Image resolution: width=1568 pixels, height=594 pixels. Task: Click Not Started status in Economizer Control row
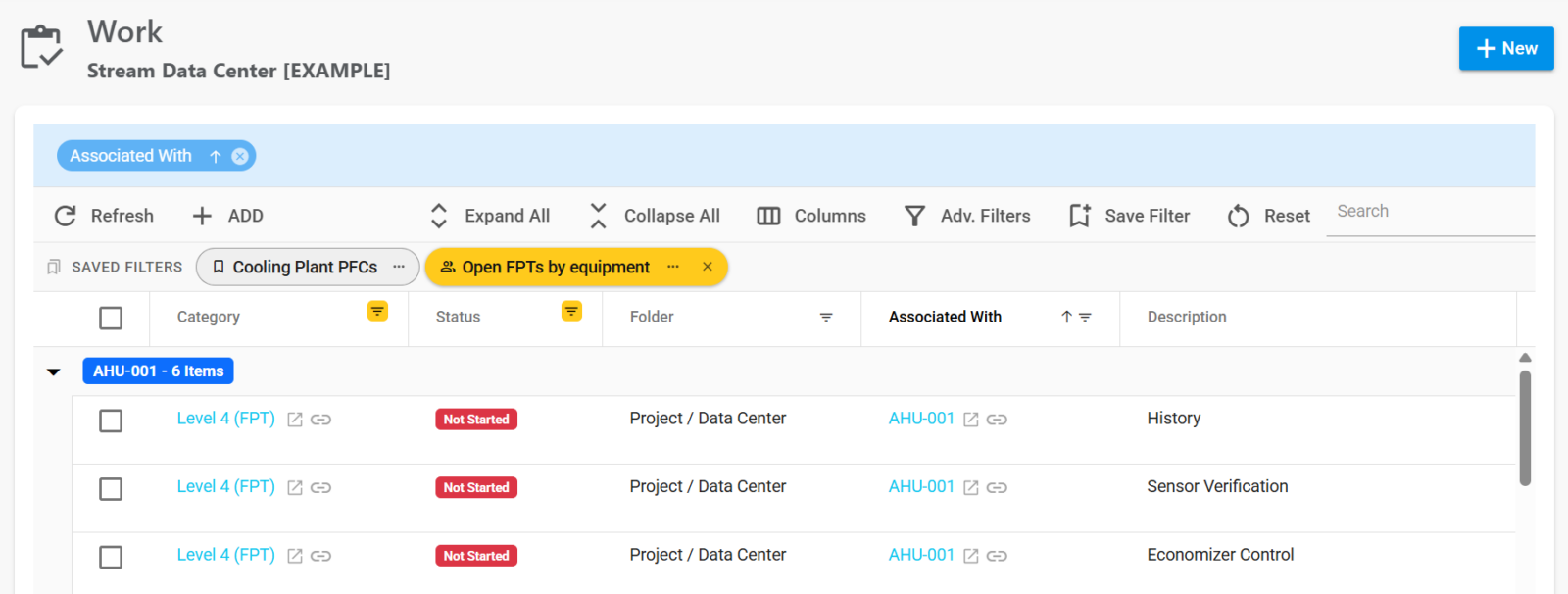476,556
